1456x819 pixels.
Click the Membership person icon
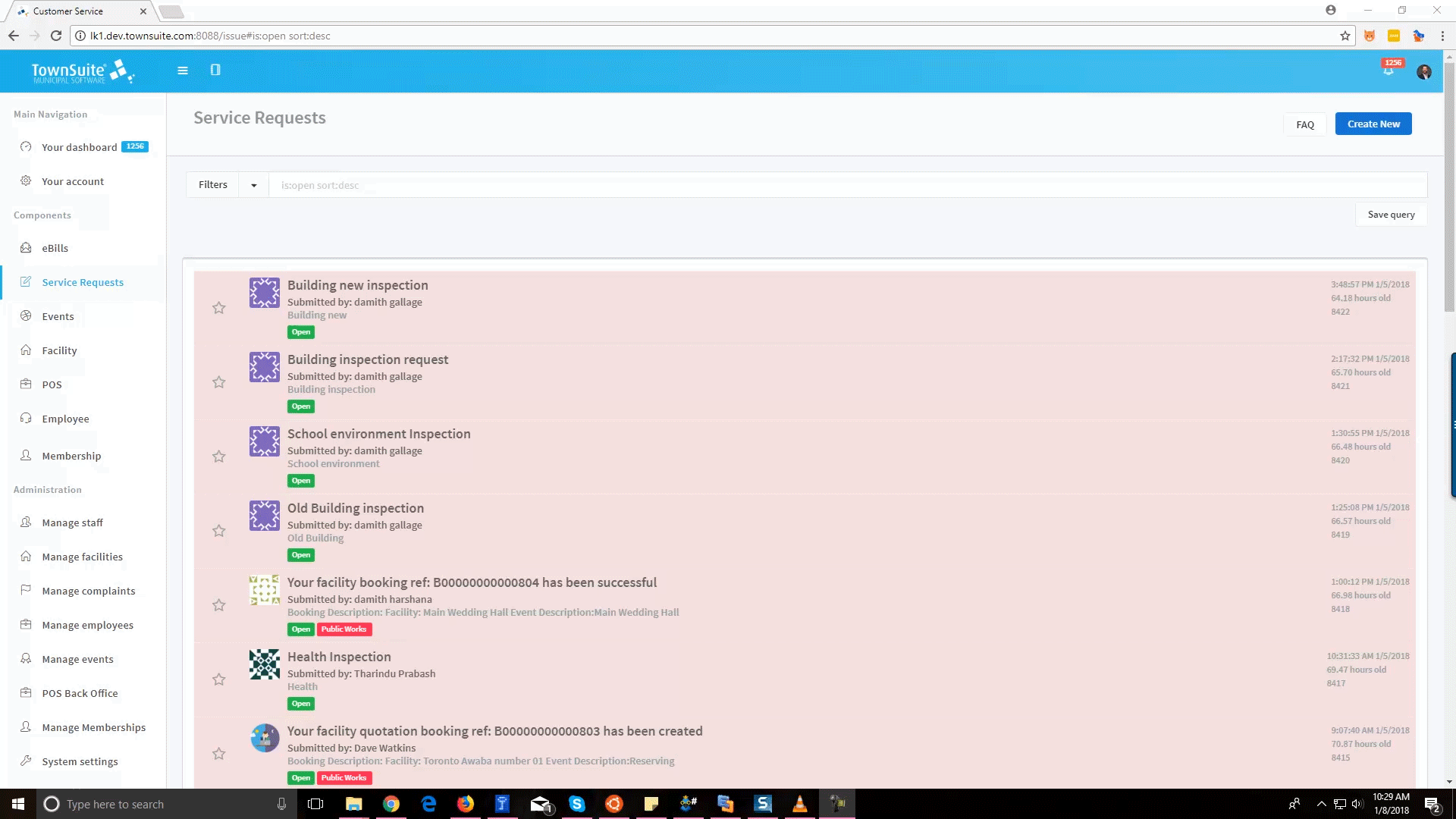(26, 455)
